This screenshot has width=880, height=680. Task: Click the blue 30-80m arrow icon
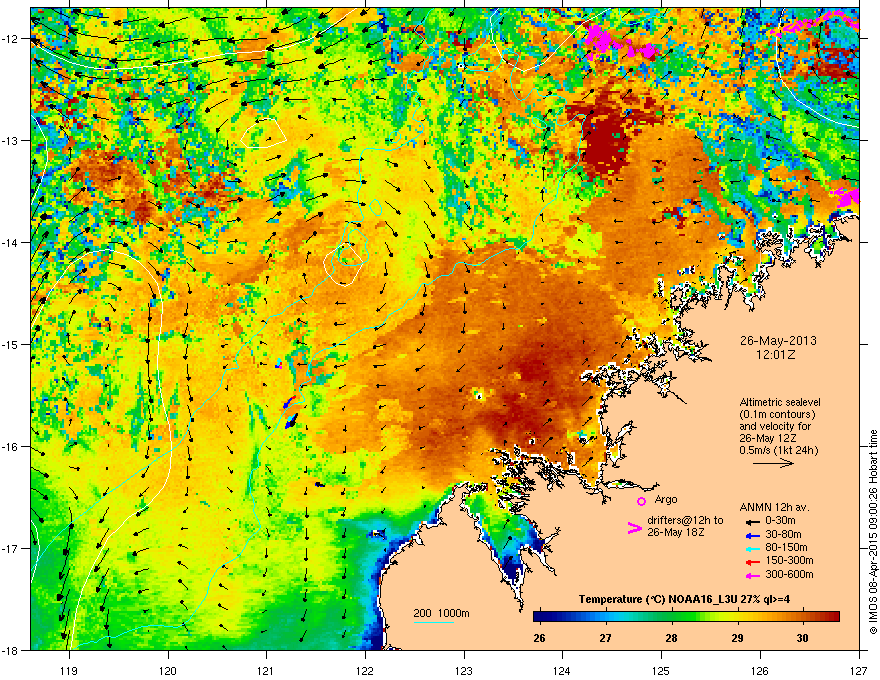point(753,535)
